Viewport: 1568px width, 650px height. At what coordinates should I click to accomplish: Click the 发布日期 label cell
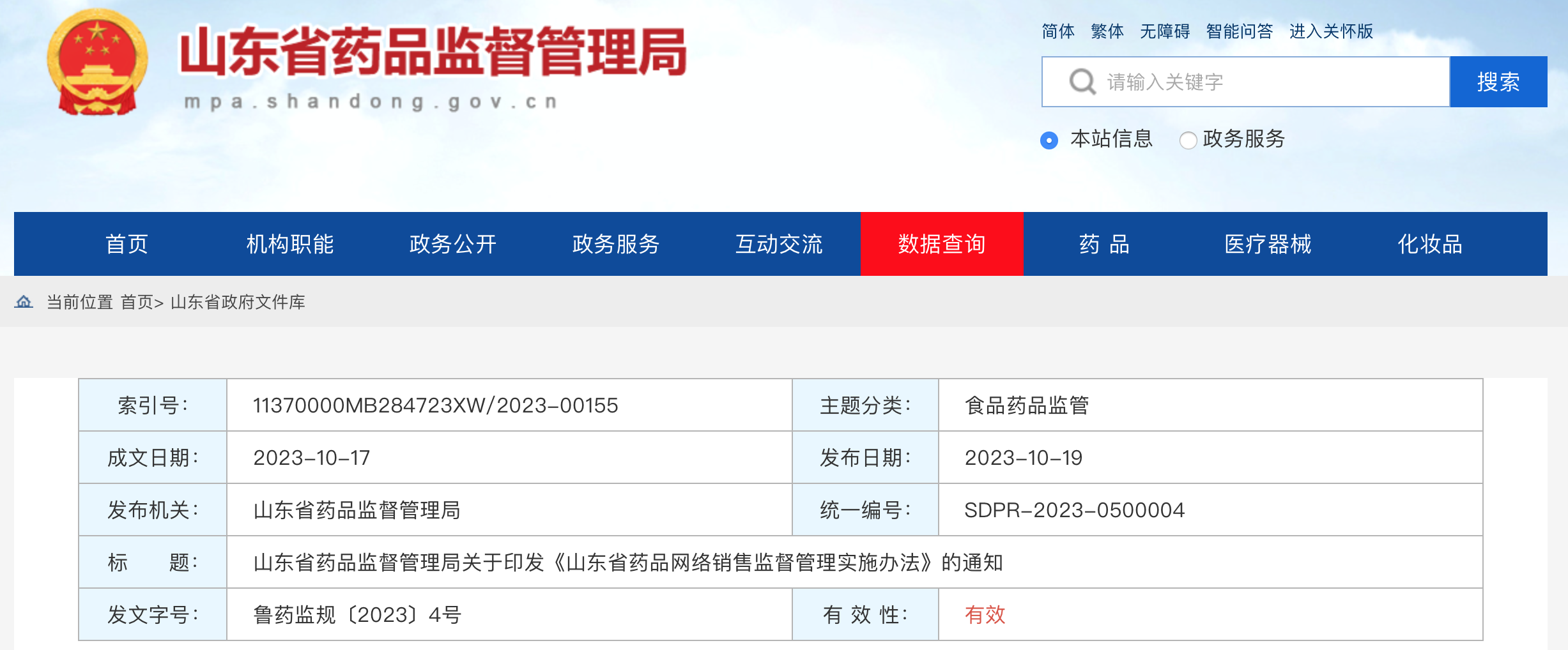(865, 458)
